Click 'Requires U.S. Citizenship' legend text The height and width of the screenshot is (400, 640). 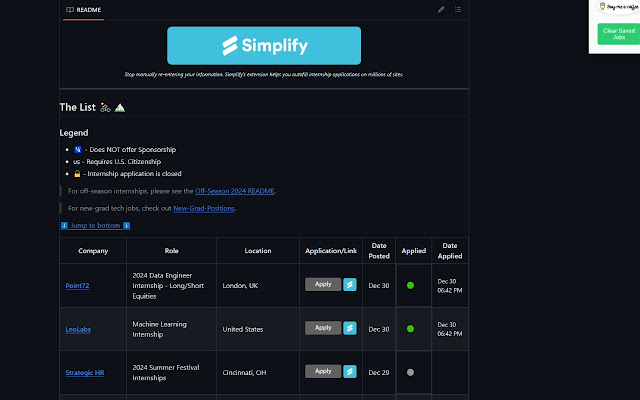124,162
